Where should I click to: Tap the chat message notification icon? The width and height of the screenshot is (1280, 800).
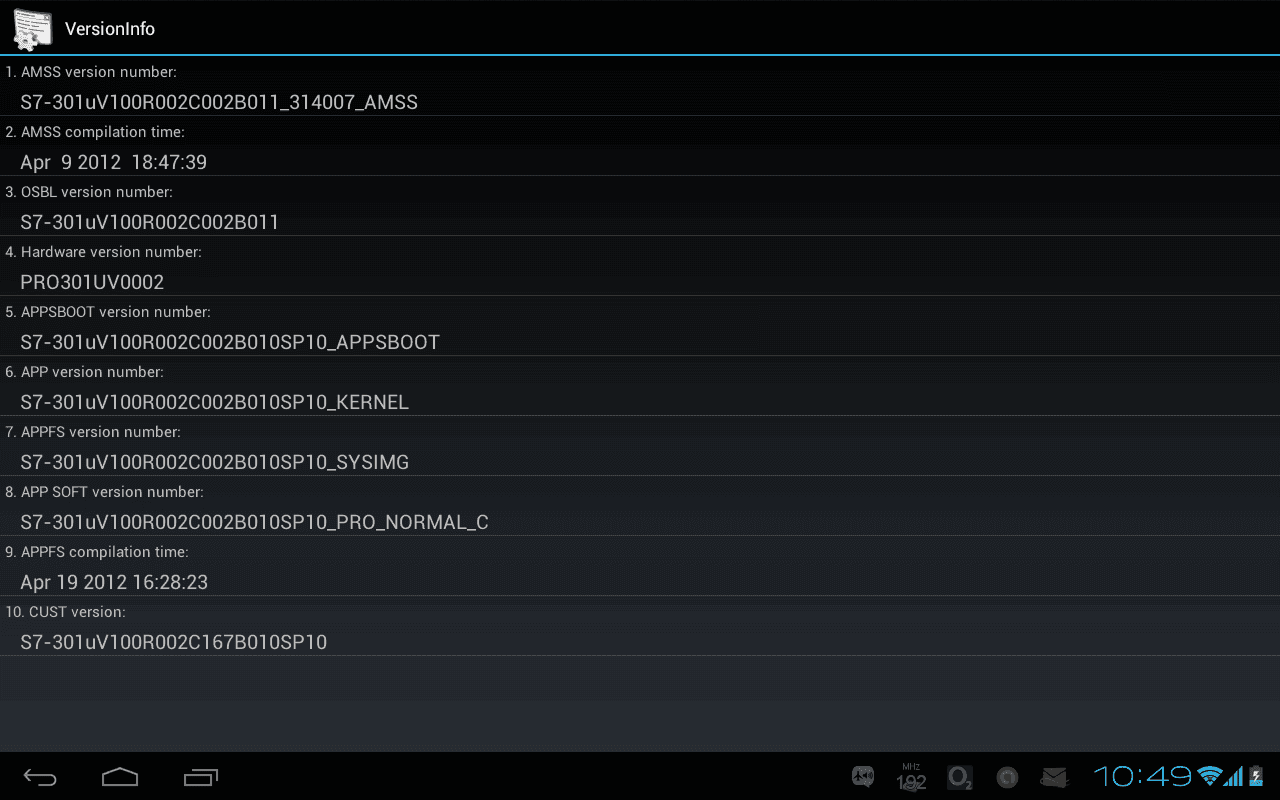click(863, 777)
